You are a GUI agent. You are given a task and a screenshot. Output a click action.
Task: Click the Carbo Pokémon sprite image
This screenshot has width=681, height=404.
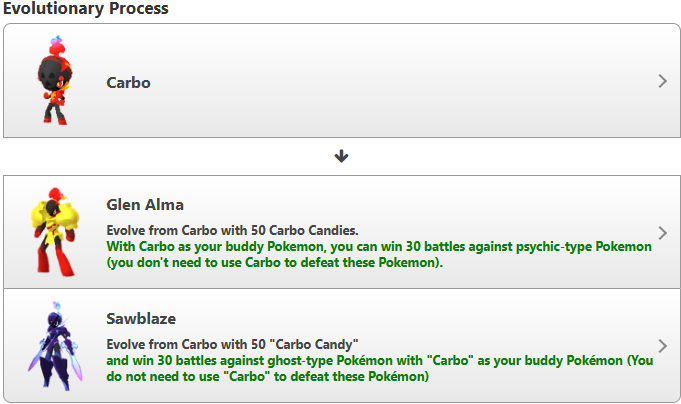[54, 80]
